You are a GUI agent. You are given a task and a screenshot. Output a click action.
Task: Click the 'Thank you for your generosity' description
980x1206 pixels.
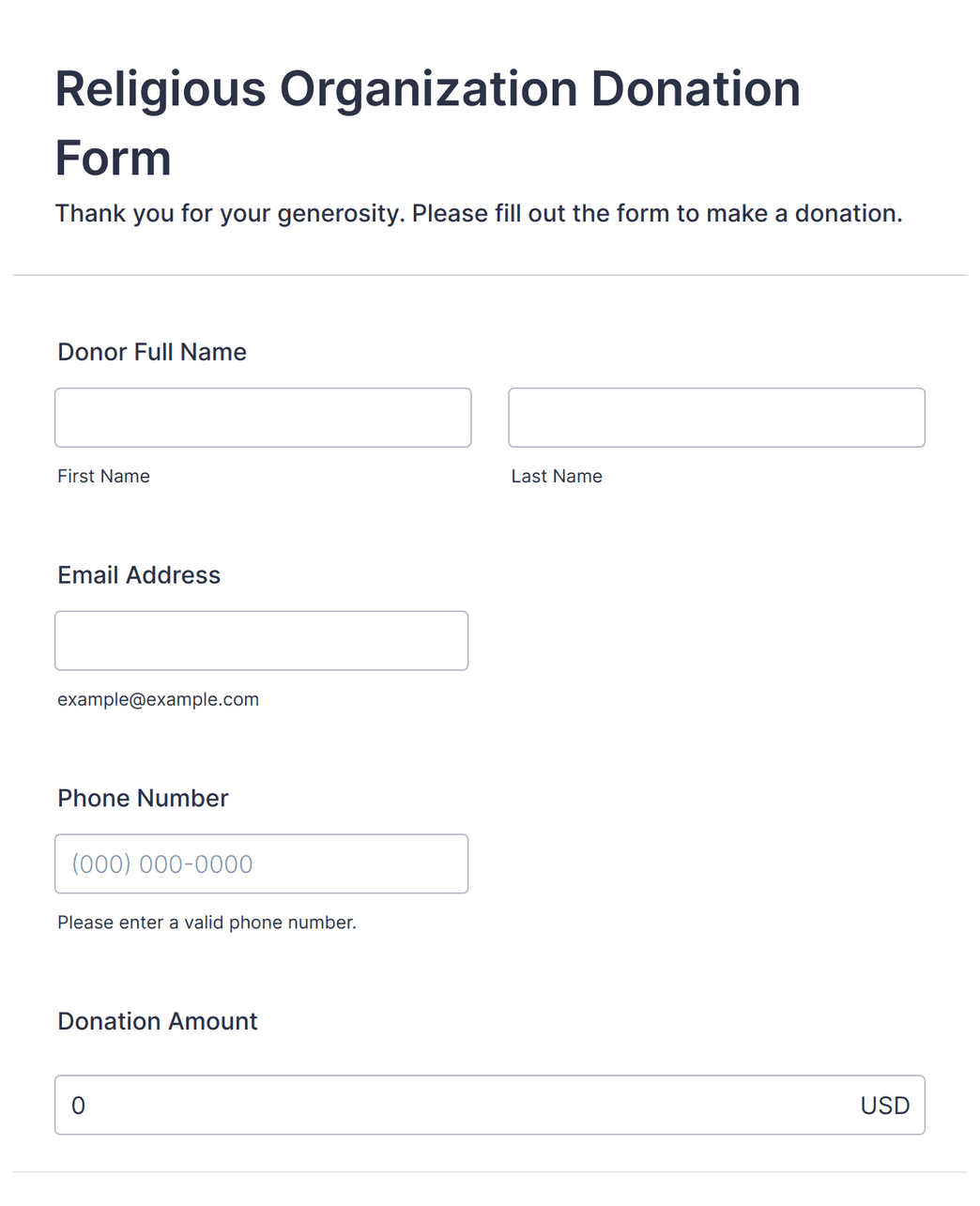tap(479, 214)
